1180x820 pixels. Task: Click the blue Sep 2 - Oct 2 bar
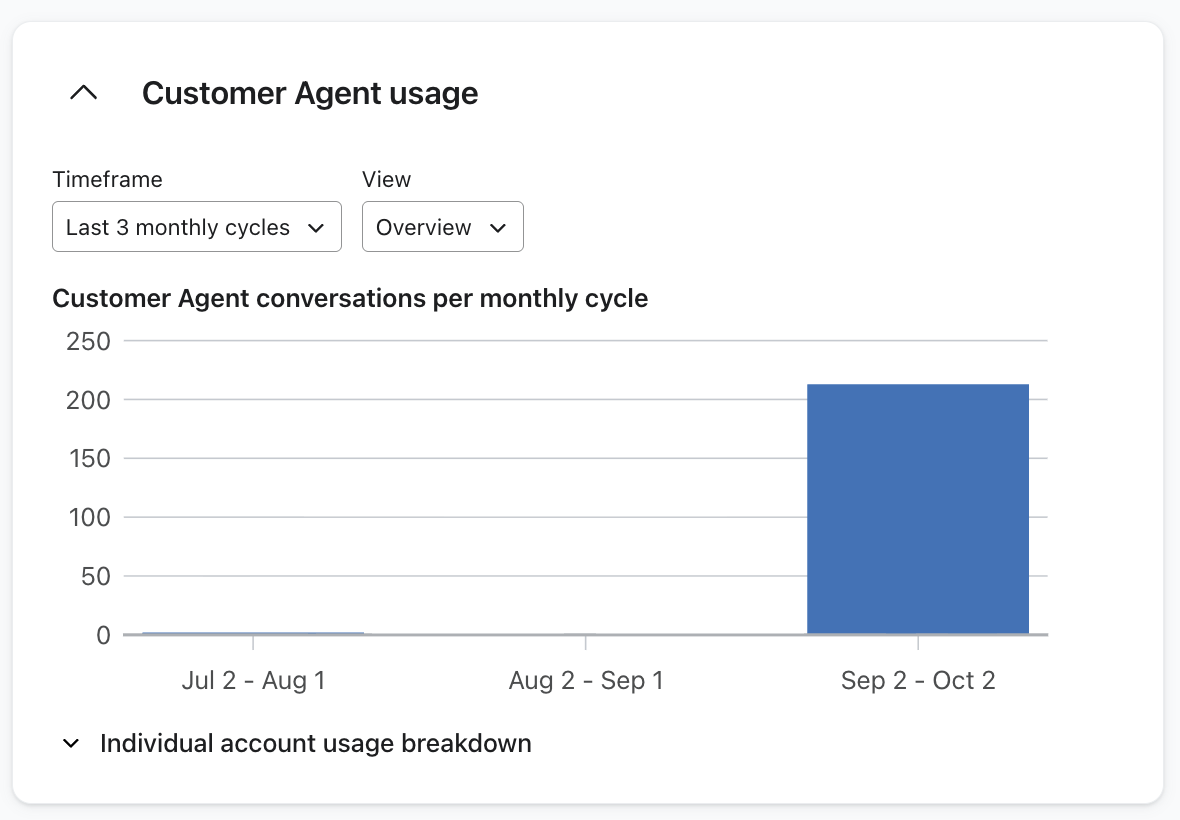click(918, 509)
